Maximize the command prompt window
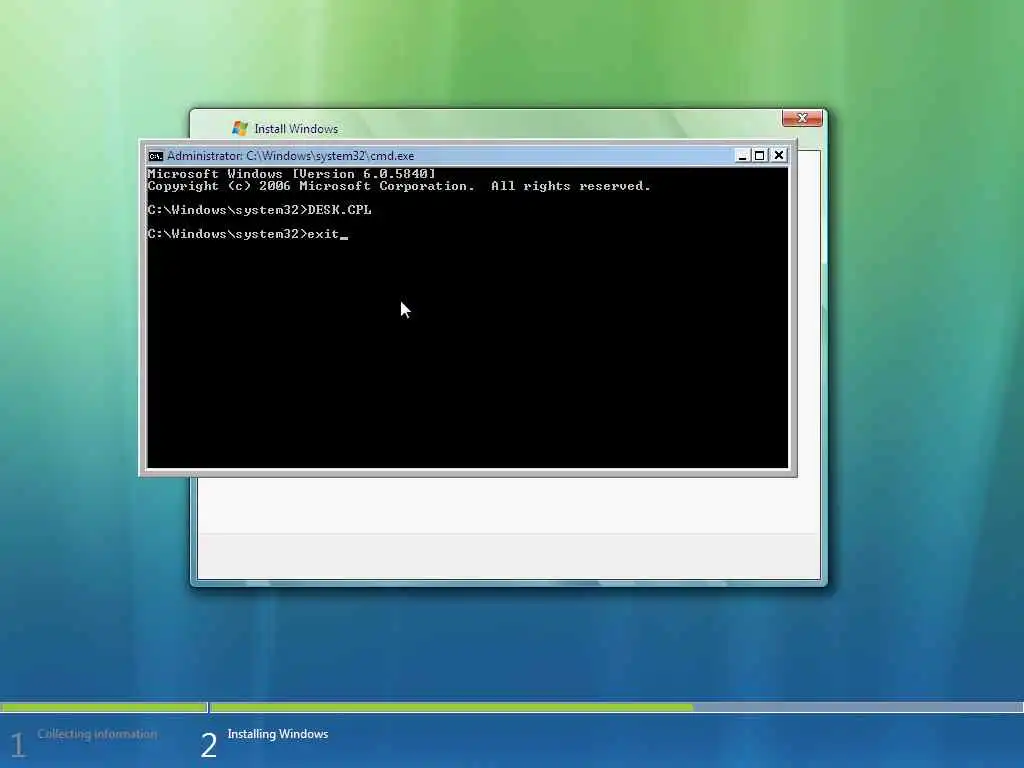This screenshot has width=1024, height=768. coord(760,155)
